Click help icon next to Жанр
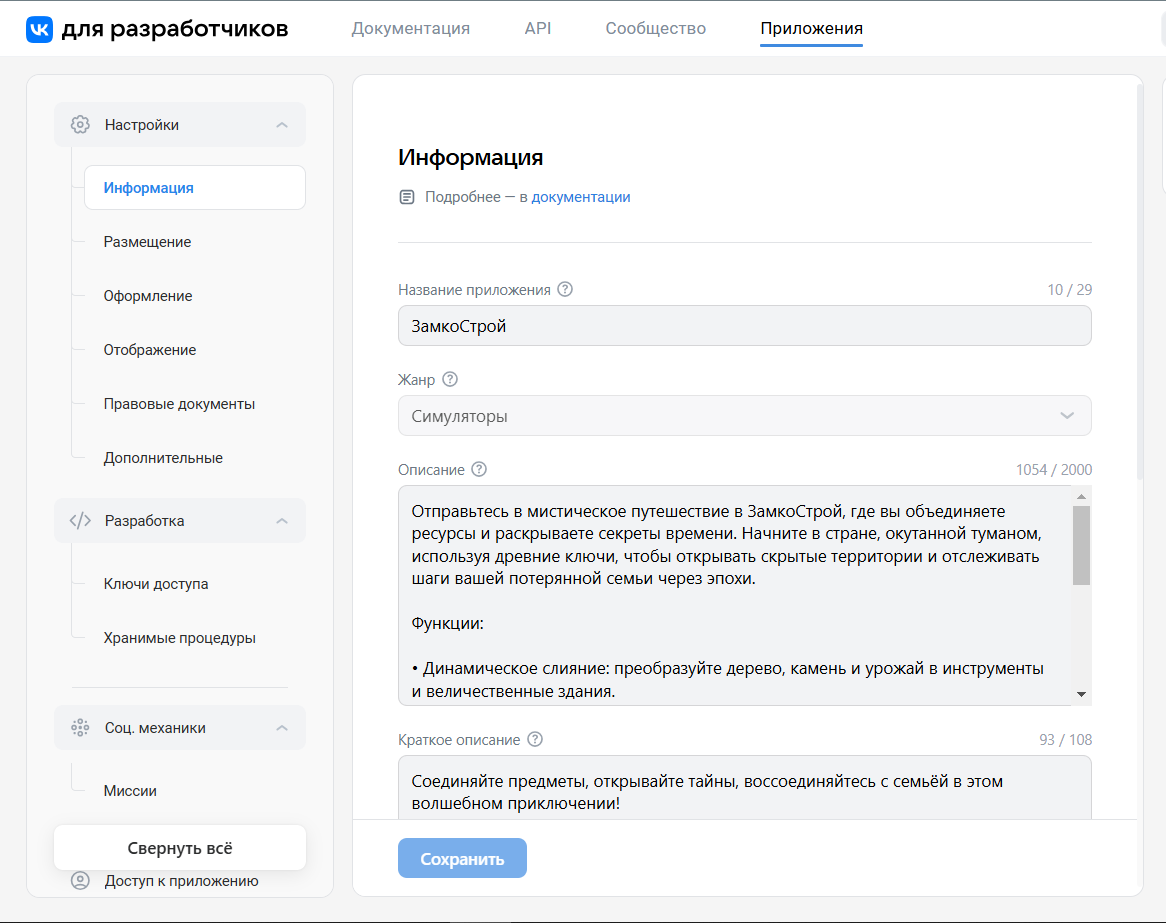The image size is (1166, 923). pos(450,380)
